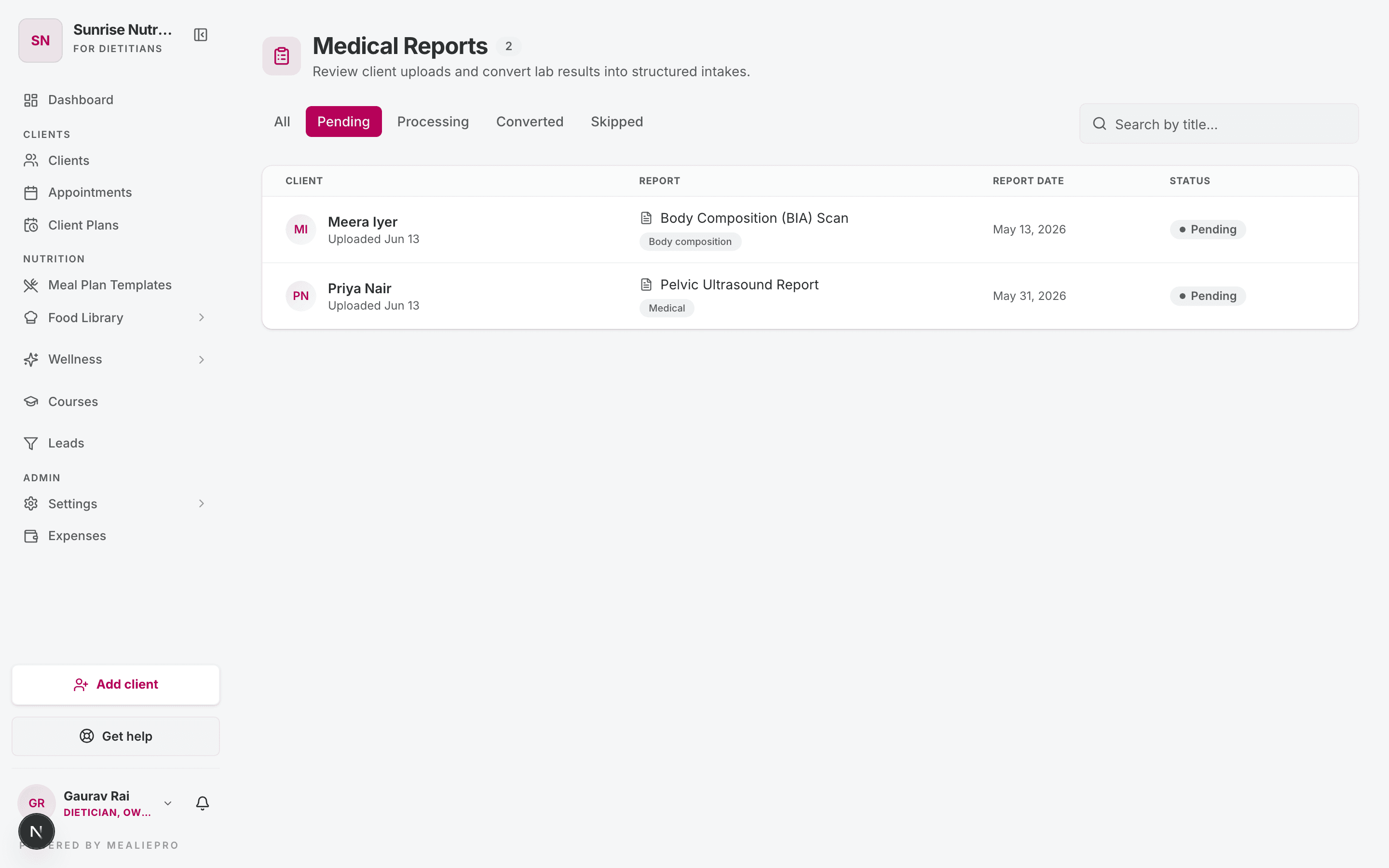
Task: Click report date May 13, 2026
Action: [1029, 230]
